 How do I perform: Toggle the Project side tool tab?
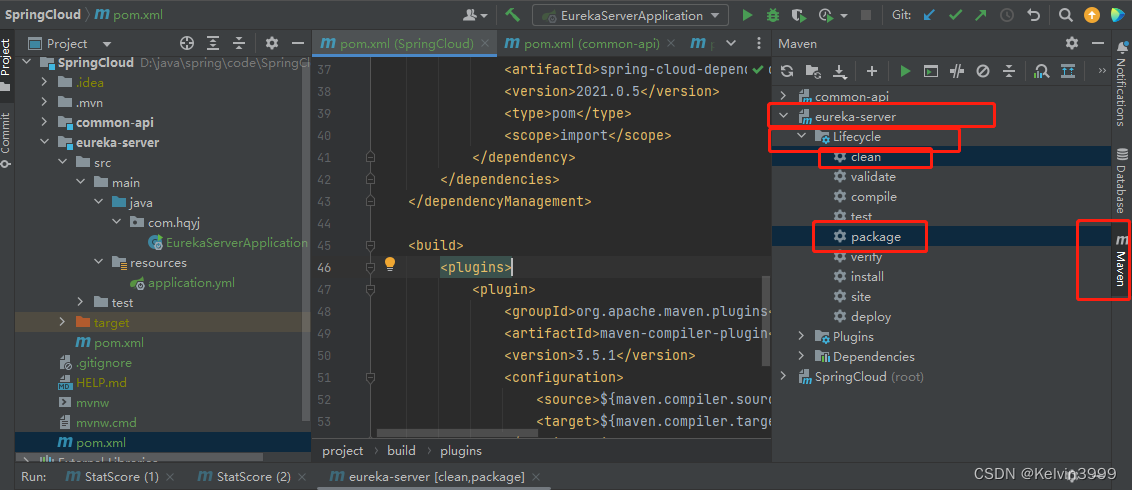[x=6, y=64]
